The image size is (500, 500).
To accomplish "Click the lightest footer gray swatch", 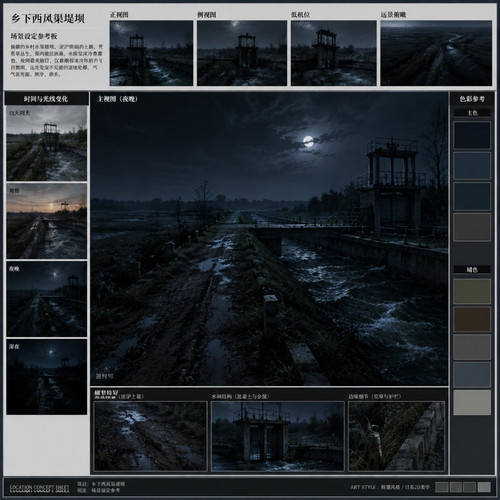I will 484,487.
